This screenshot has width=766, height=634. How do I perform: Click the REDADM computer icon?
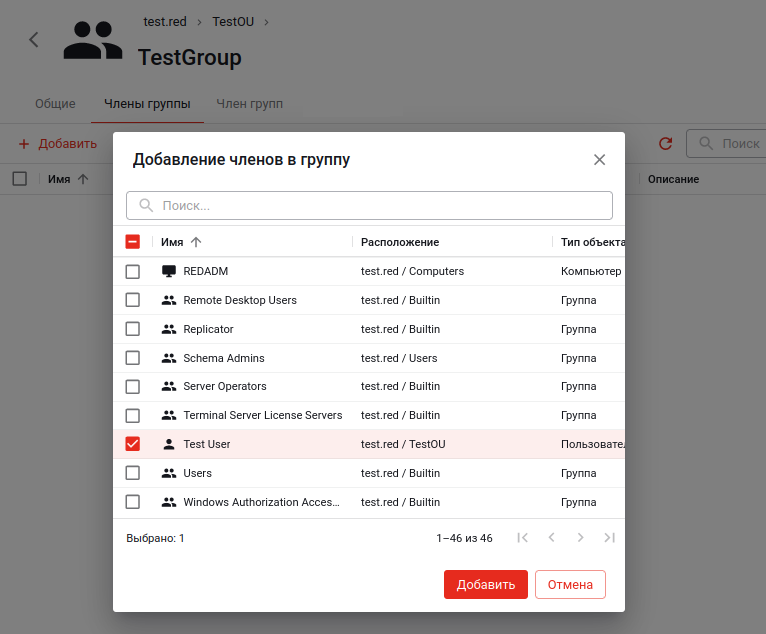point(168,271)
